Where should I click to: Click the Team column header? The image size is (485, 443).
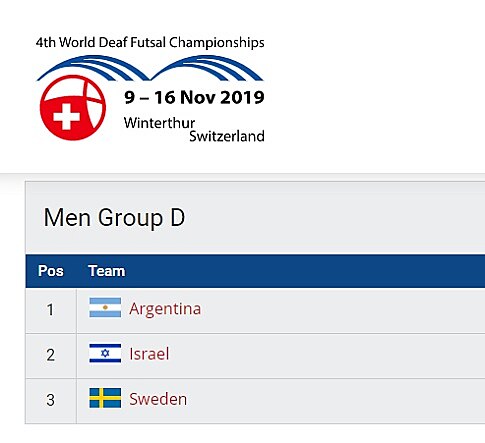pos(107,271)
